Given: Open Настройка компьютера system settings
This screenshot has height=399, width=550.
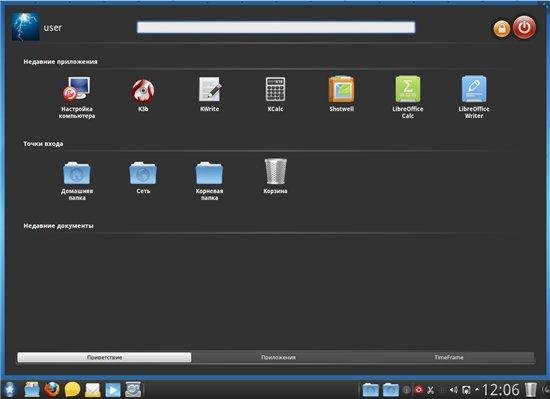Looking at the screenshot, I should click(76, 97).
